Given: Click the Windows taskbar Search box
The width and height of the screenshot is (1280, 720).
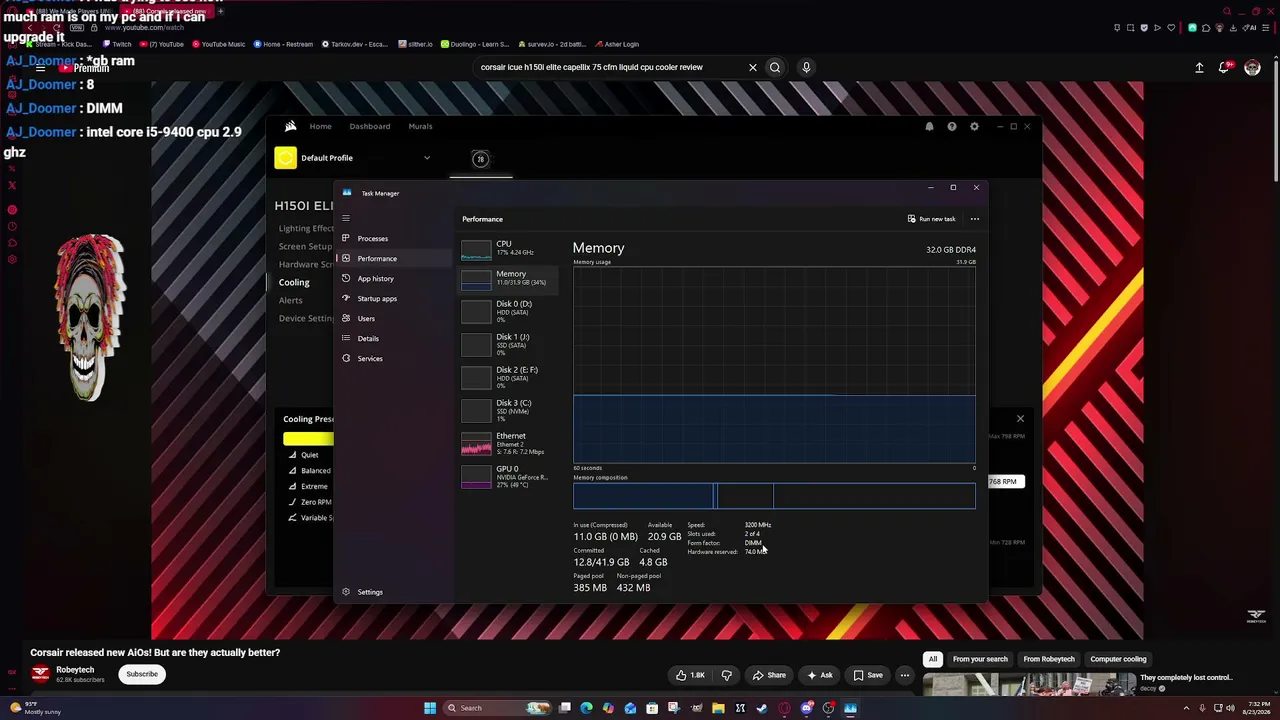Looking at the screenshot, I should pos(497,708).
